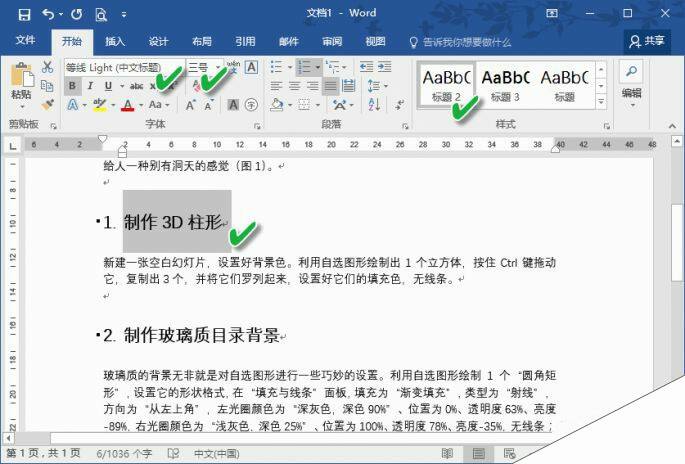Click the Character Border A icon
The height and width of the screenshot is (464, 685).
click(251, 67)
